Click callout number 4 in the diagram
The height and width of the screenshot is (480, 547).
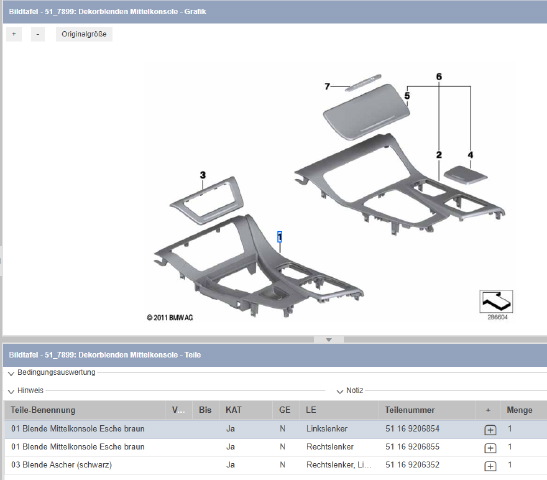[470, 155]
